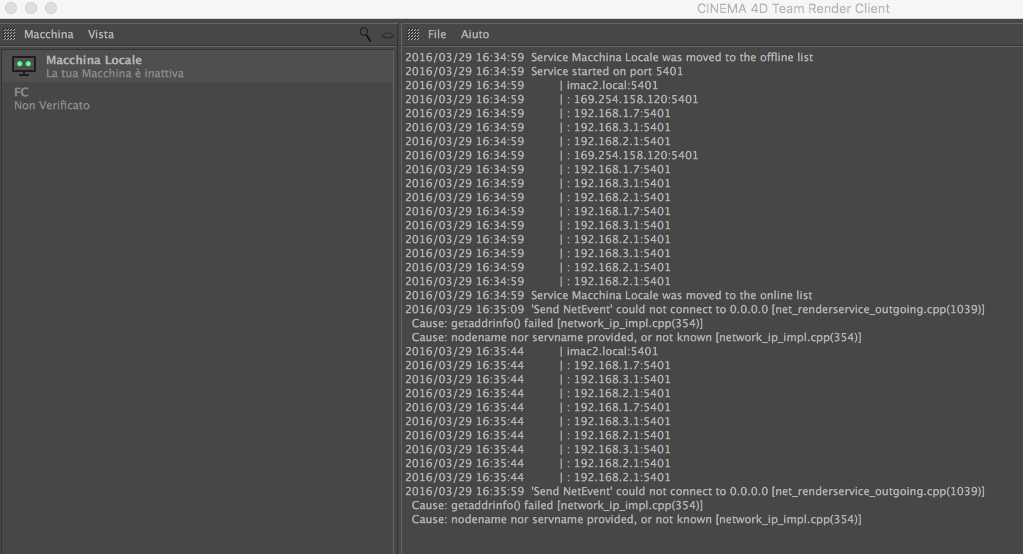Viewport: 1023px width, 554px height.
Task: Click the 'moved to the online list' log line
Action: [x=609, y=296]
